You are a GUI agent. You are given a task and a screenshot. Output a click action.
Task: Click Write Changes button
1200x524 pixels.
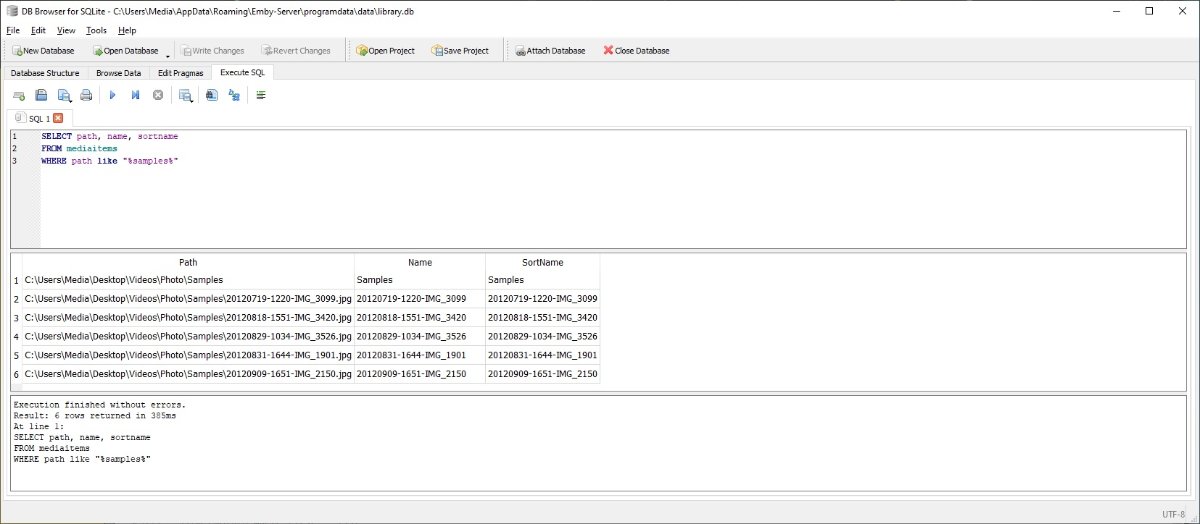[213, 50]
